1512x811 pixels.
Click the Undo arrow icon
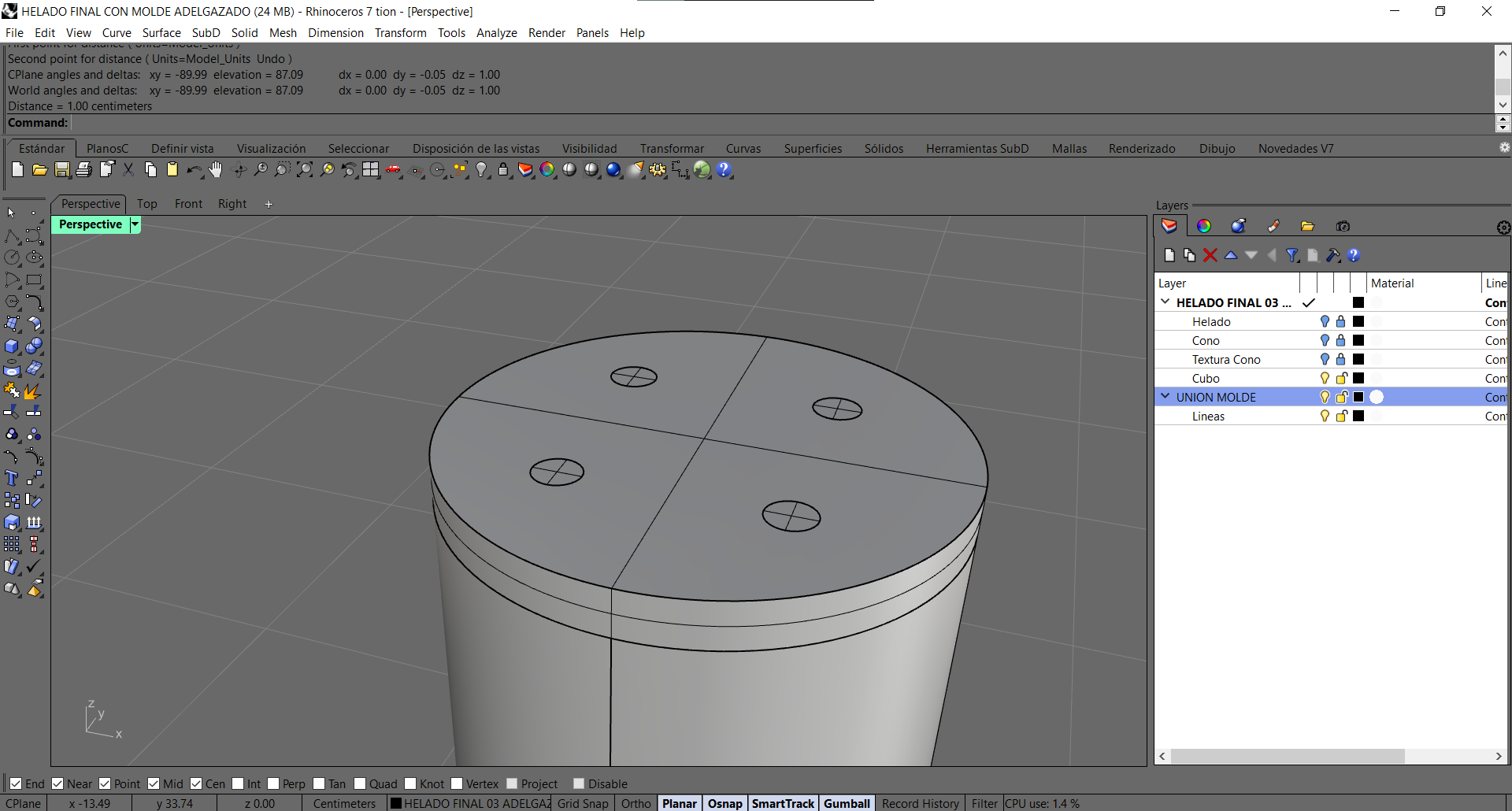[x=194, y=169]
